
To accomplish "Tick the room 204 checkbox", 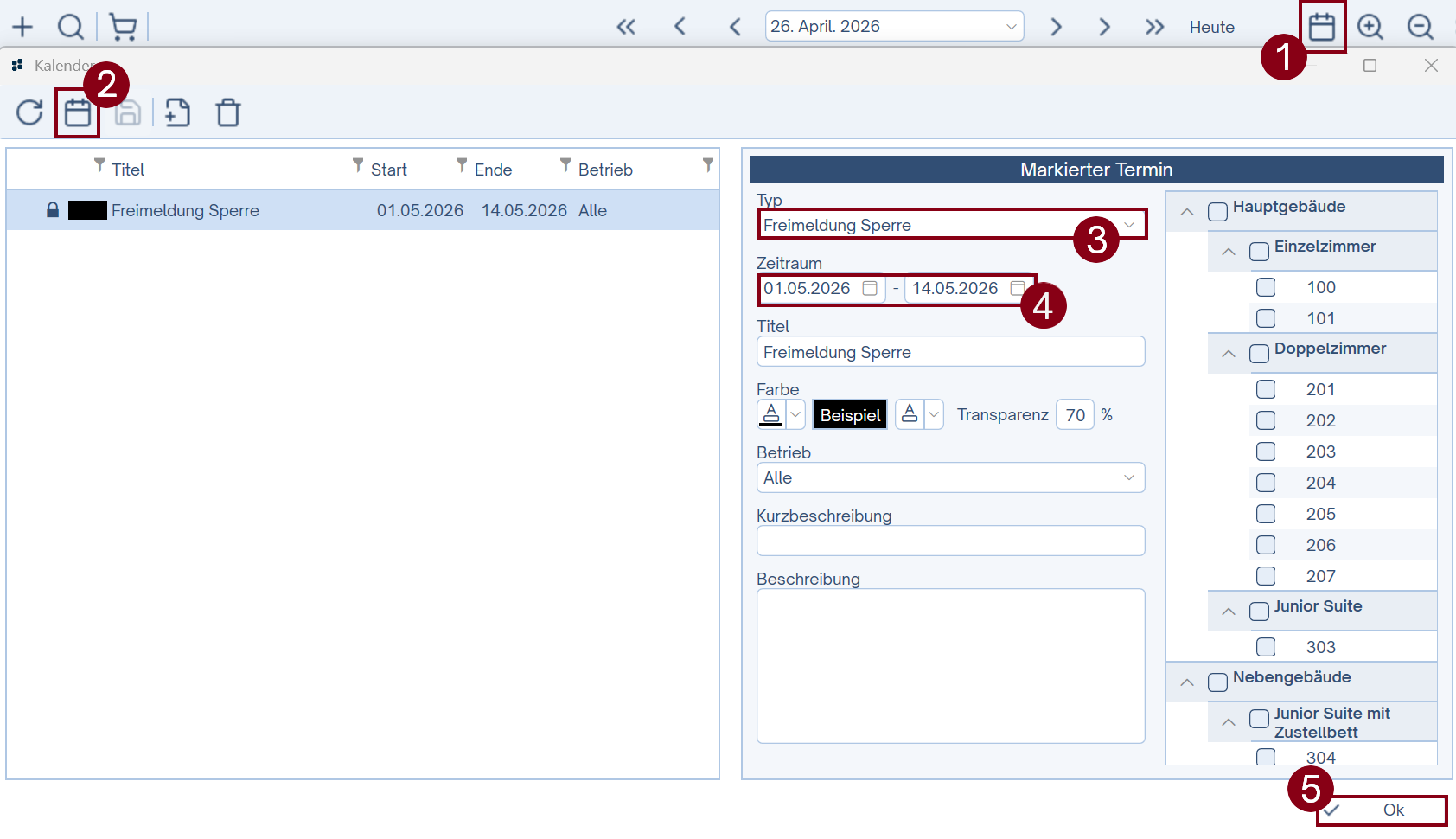I will pos(1266,483).
